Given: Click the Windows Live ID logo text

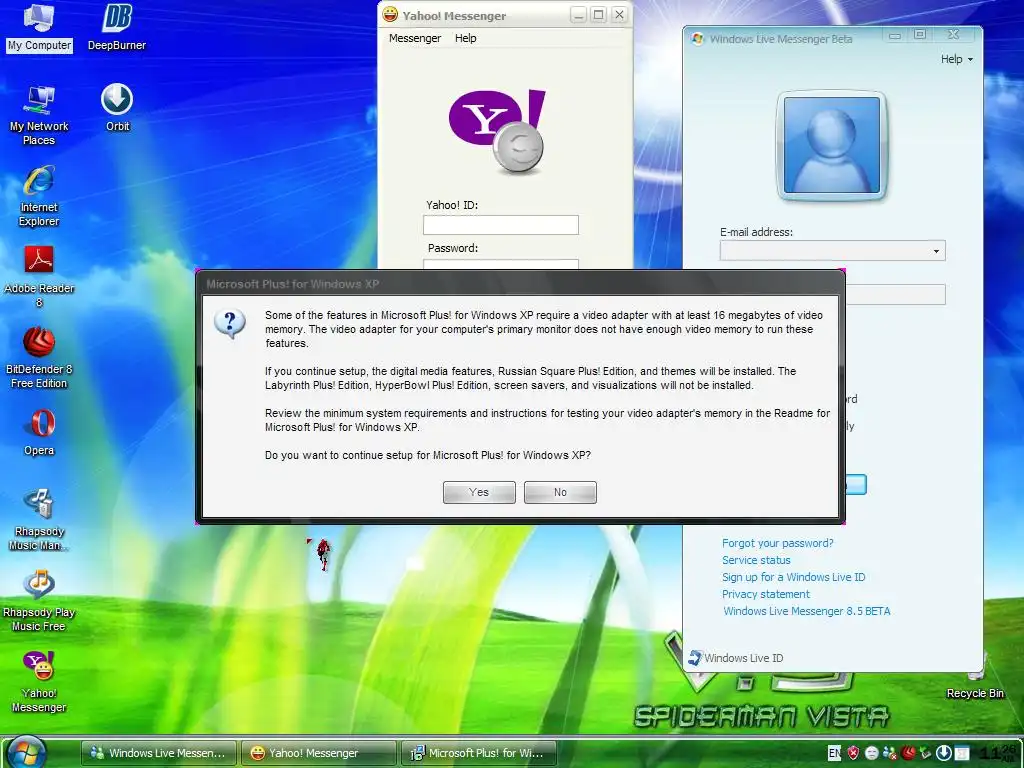Looking at the screenshot, I should [743, 658].
